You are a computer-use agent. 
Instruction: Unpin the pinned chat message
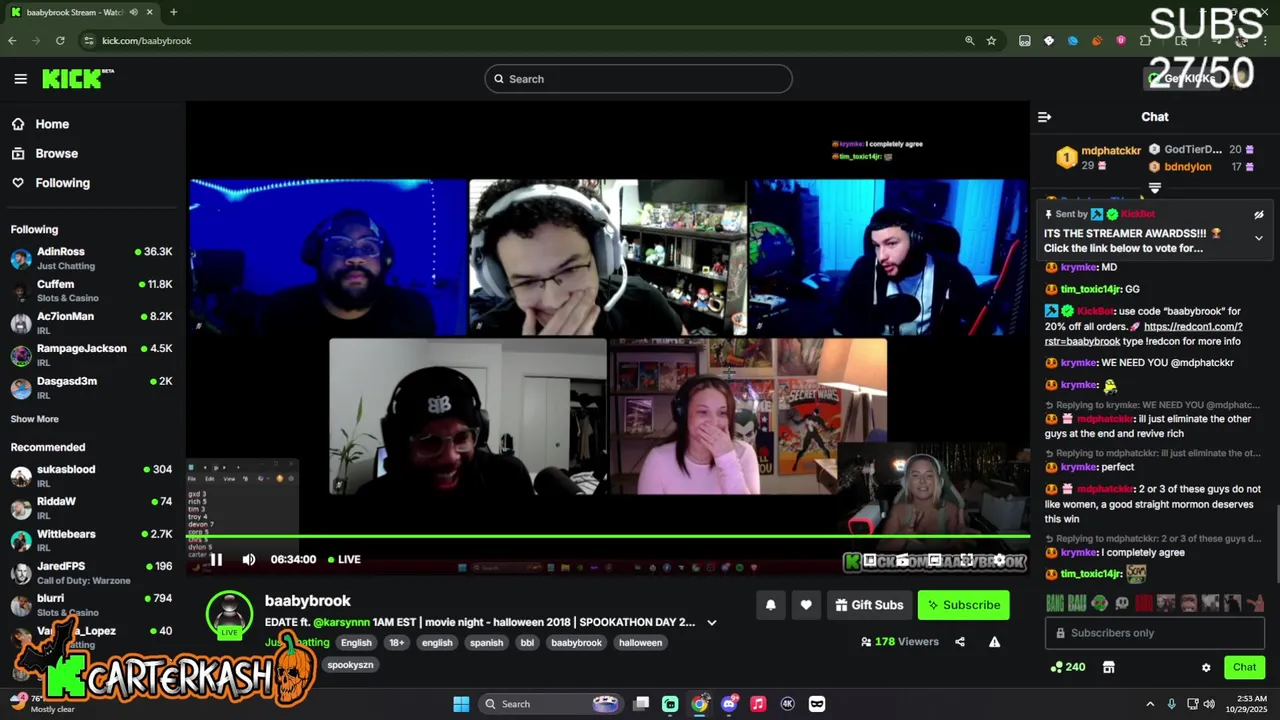click(1259, 214)
